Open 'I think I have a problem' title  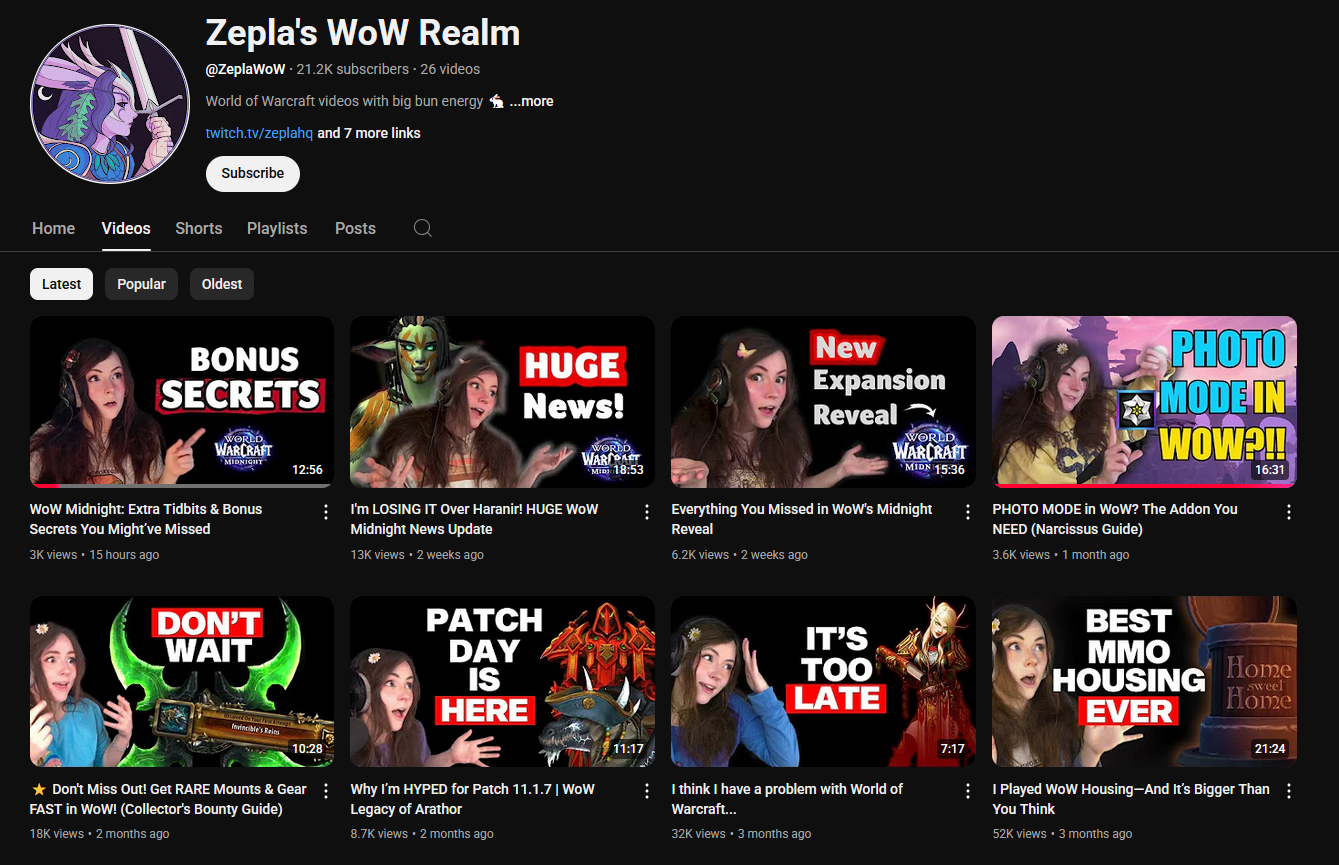(x=788, y=799)
